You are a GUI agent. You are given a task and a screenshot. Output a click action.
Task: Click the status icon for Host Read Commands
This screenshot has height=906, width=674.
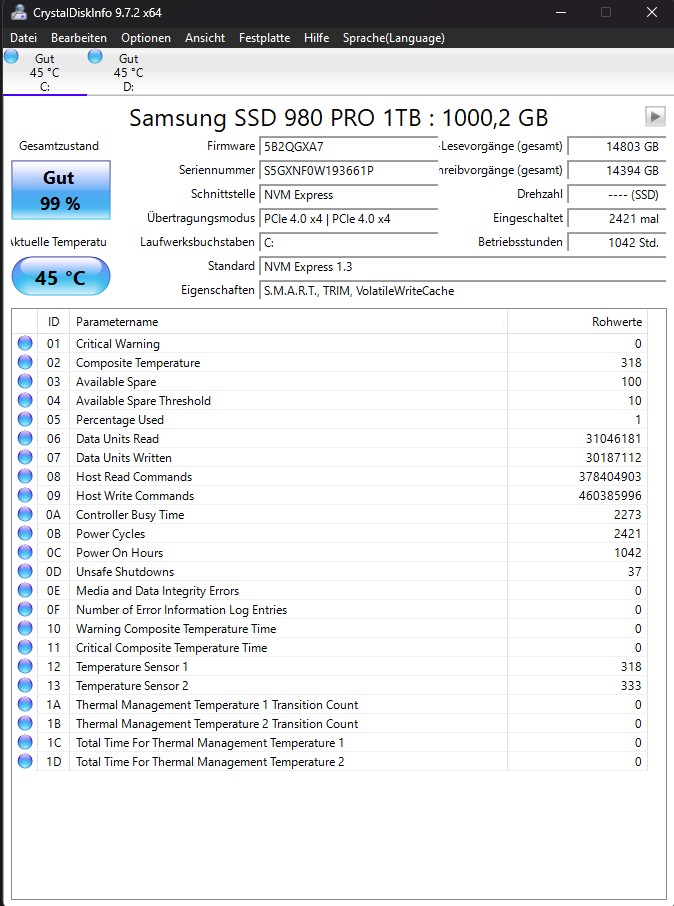(x=25, y=476)
